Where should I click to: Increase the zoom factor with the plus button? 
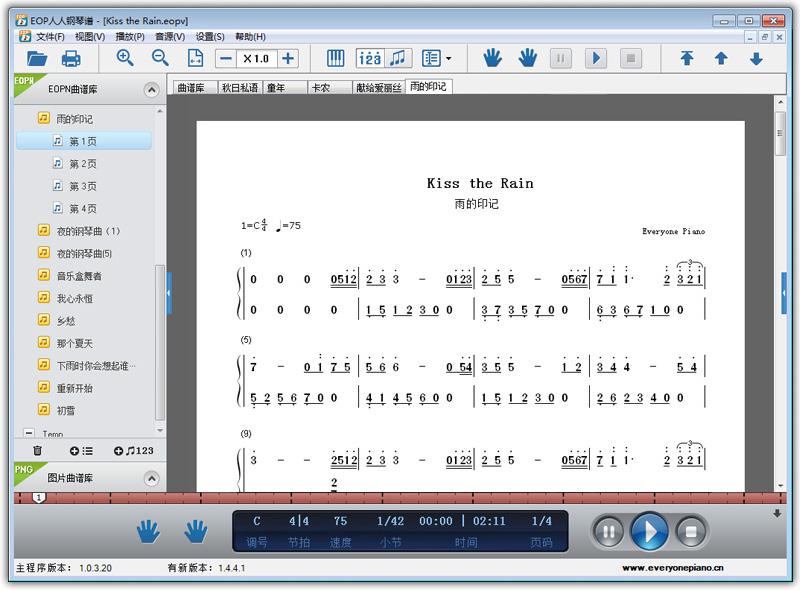coord(288,59)
